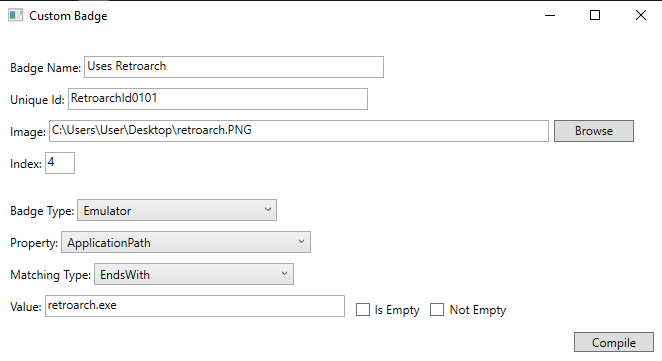
Task: Focus the Badge Name text field
Action: [x=234, y=67]
